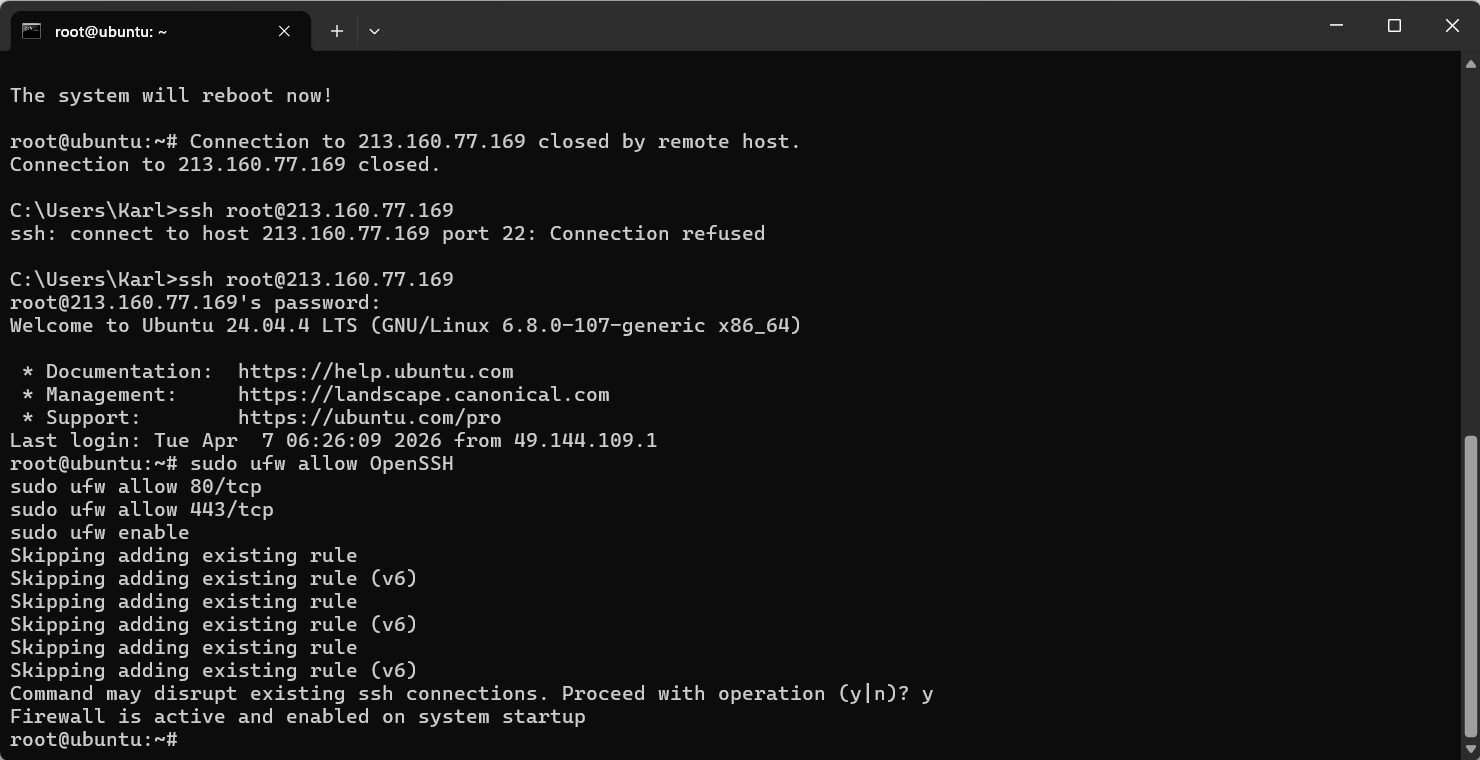Maximize the terminal window
The height and width of the screenshot is (760, 1480).
click(x=1394, y=26)
